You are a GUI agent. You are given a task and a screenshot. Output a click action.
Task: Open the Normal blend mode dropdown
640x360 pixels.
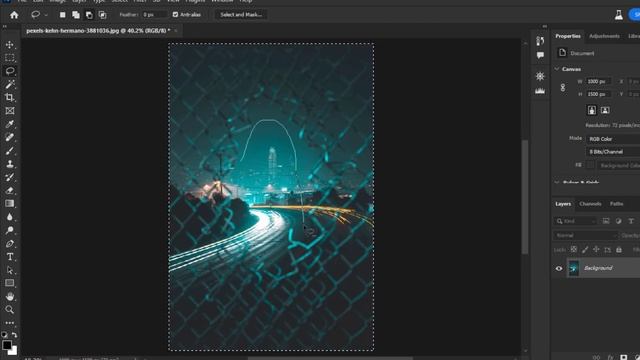pos(586,236)
